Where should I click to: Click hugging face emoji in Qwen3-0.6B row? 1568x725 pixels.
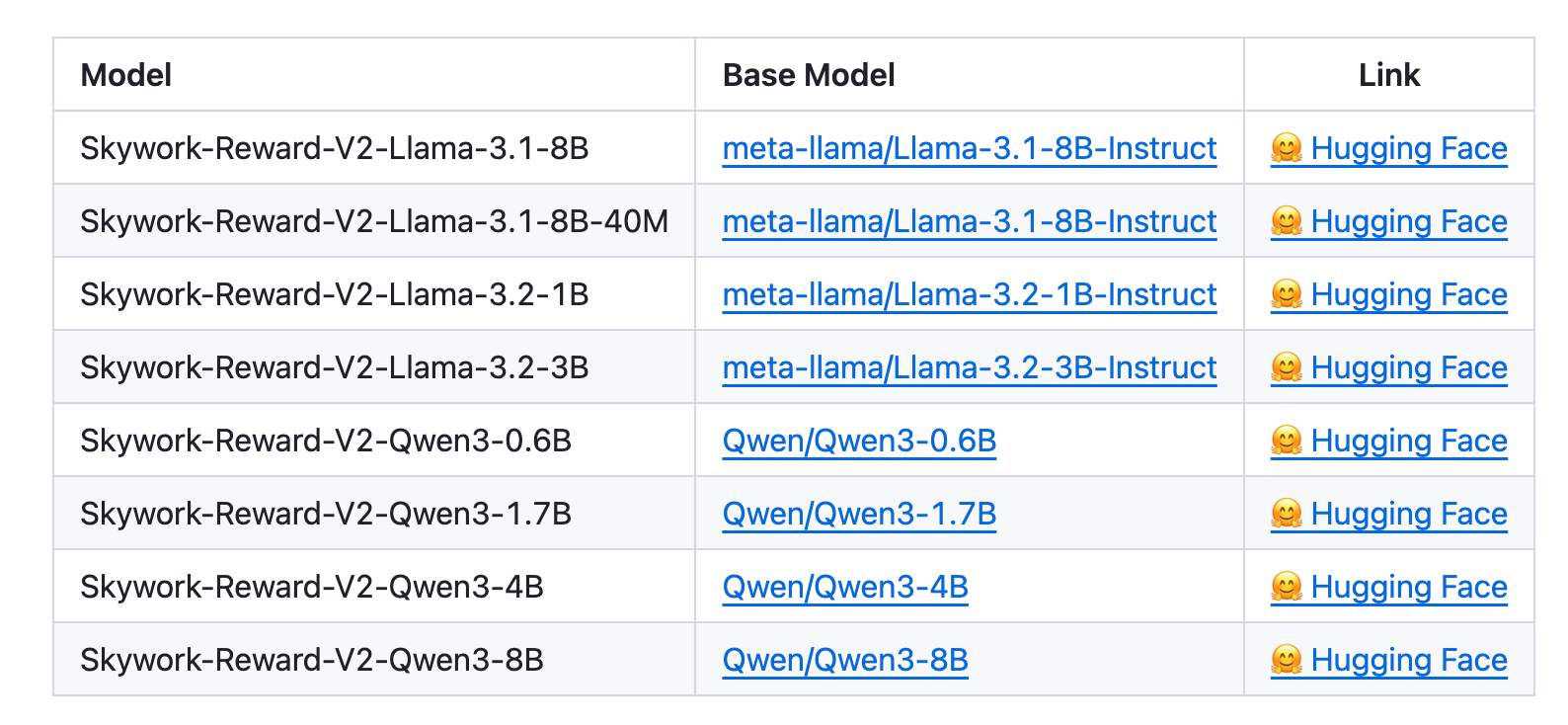point(1287,441)
